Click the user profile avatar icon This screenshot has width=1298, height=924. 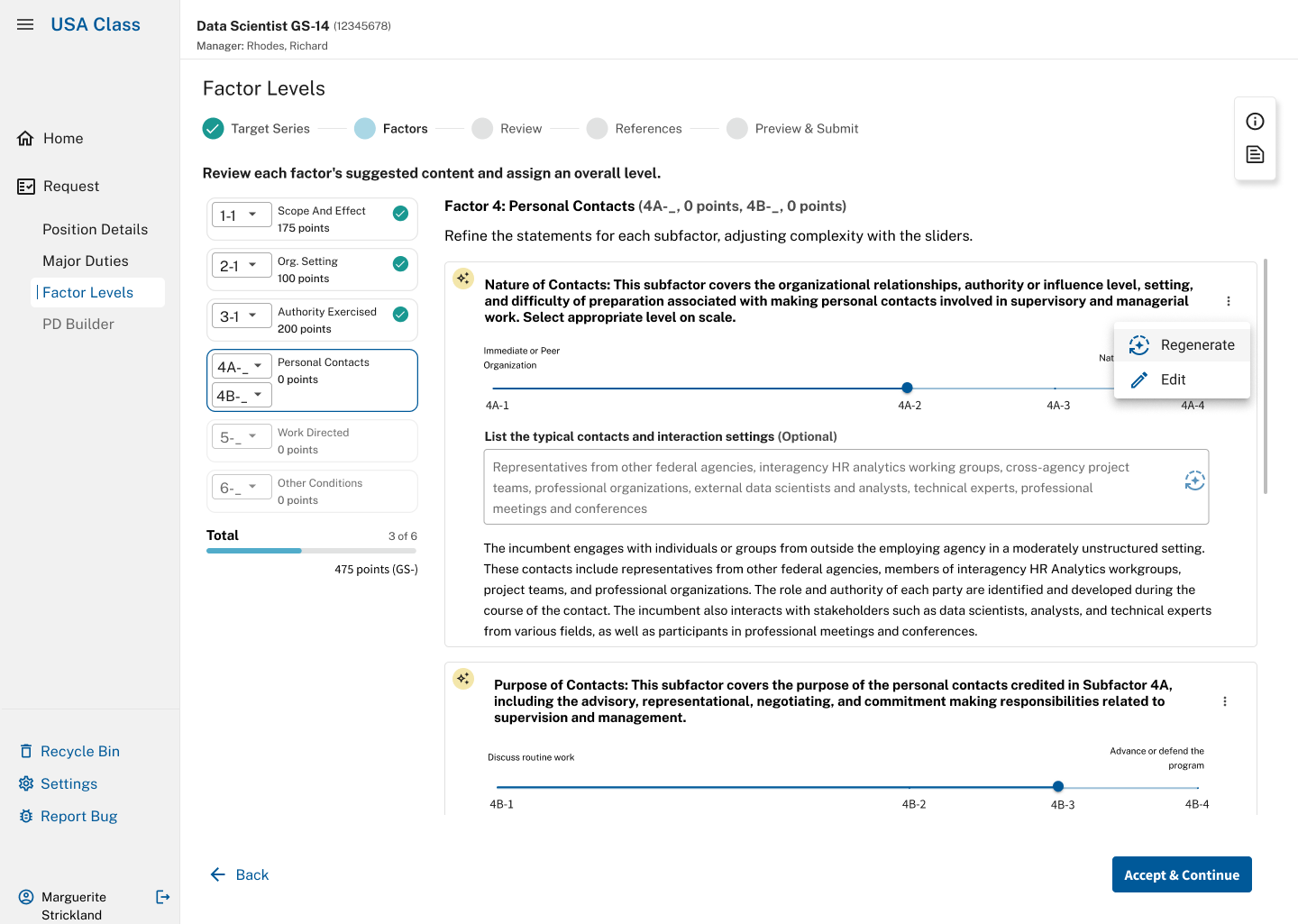26,897
